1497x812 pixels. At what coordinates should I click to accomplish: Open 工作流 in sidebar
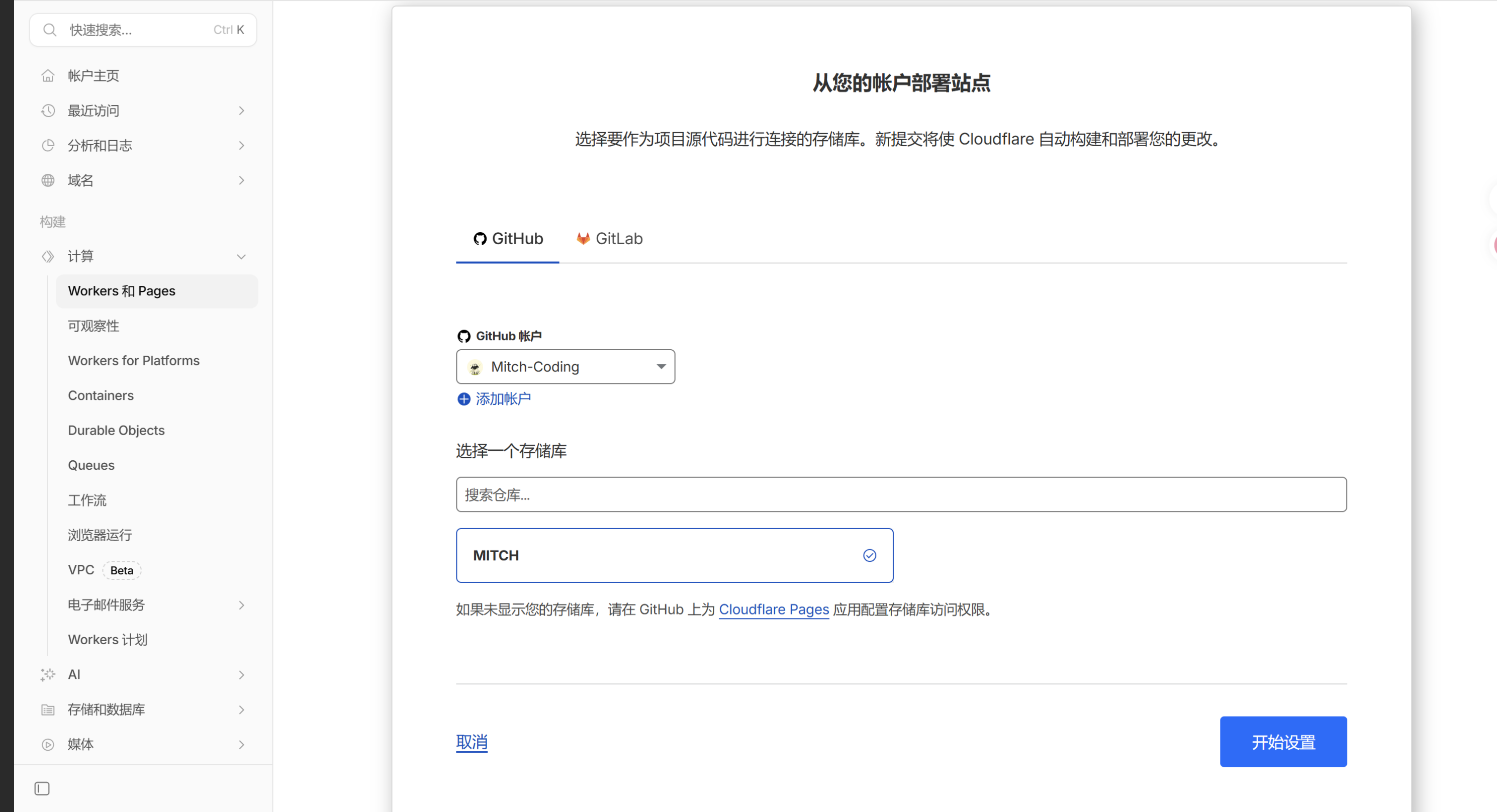click(x=87, y=500)
